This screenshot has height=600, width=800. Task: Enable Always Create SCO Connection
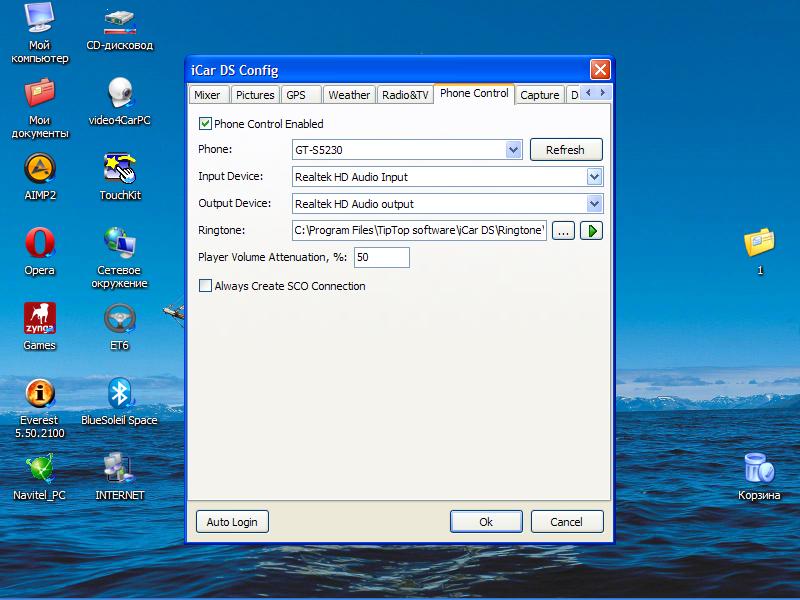[x=206, y=286]
